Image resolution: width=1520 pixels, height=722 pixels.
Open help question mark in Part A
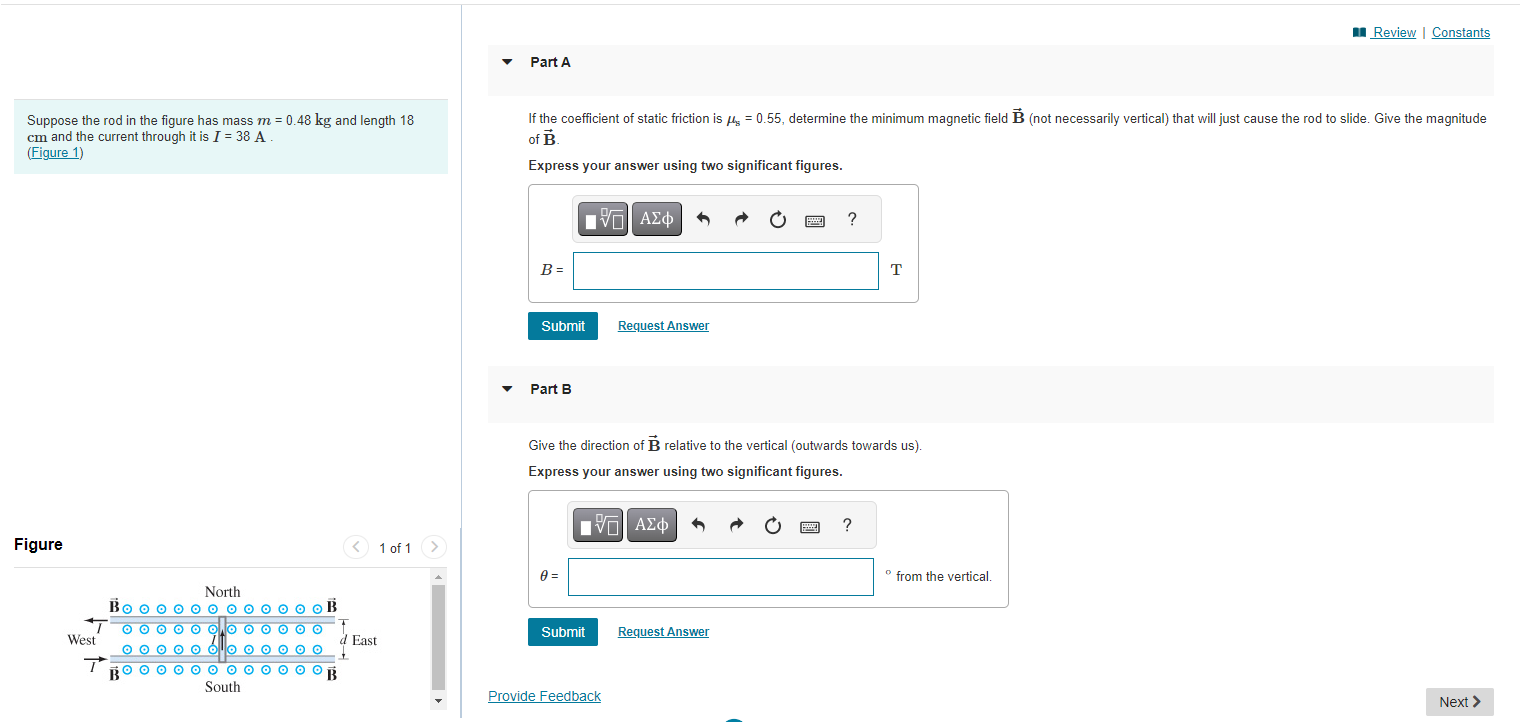click(851, 219)
